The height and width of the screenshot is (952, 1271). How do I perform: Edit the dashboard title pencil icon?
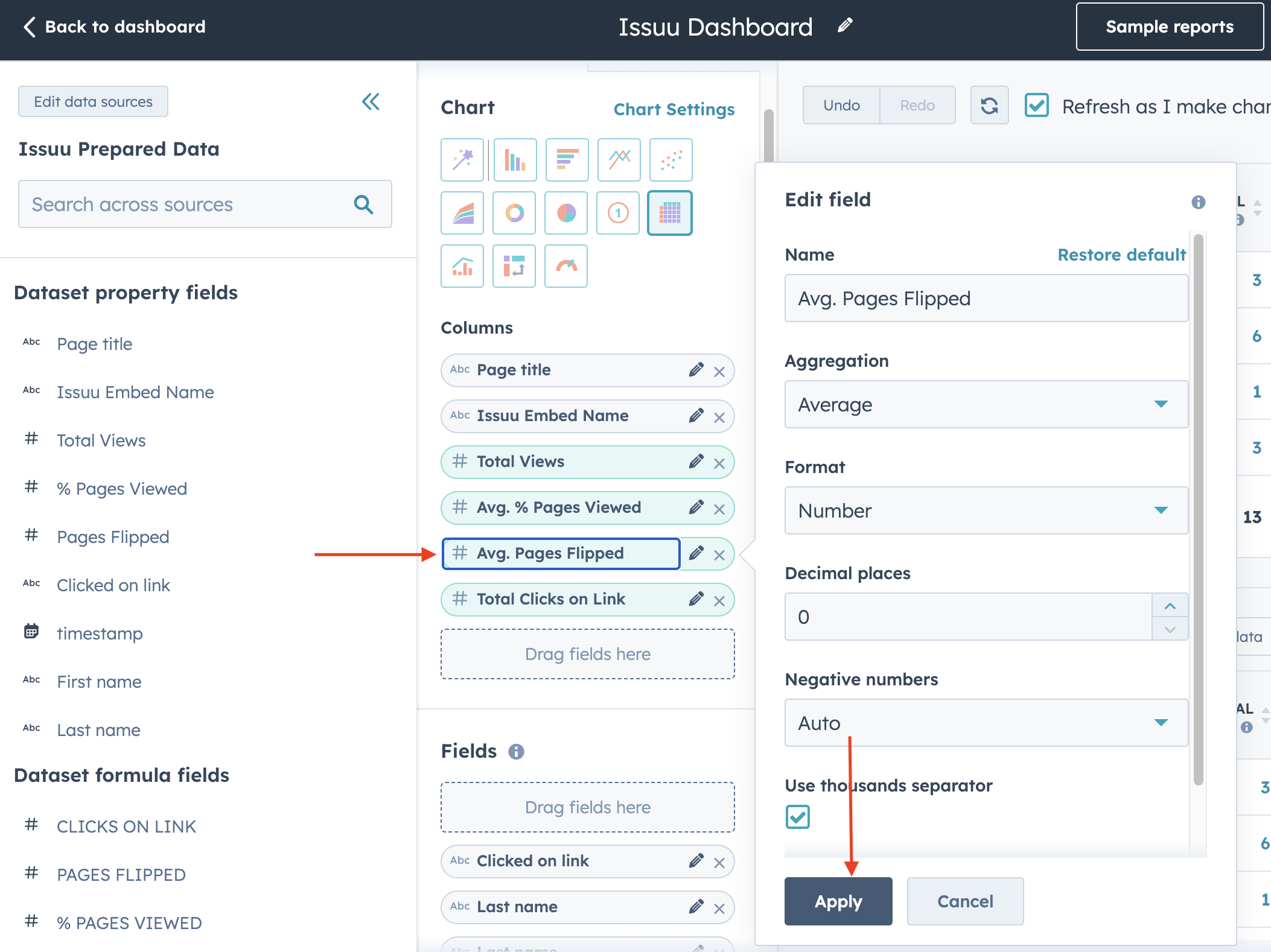pos(845,25)
